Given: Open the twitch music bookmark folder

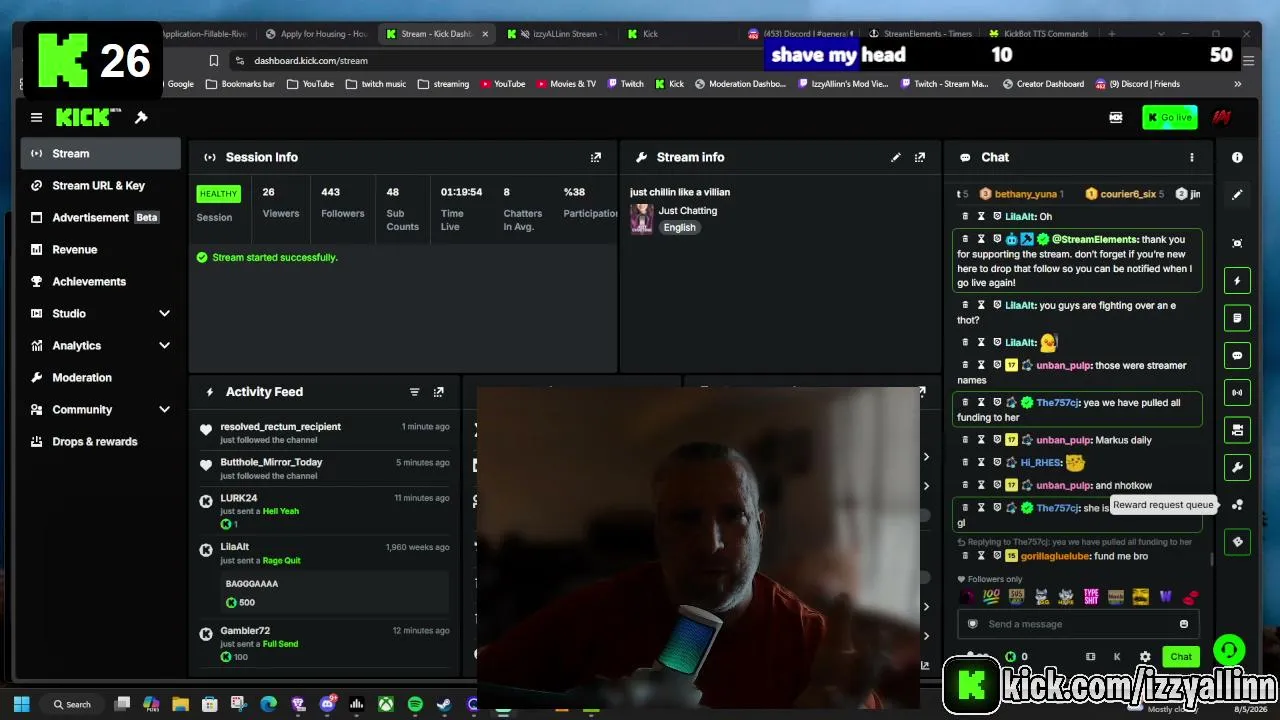Looking at the screenshot, I should [x=376, y=84].
